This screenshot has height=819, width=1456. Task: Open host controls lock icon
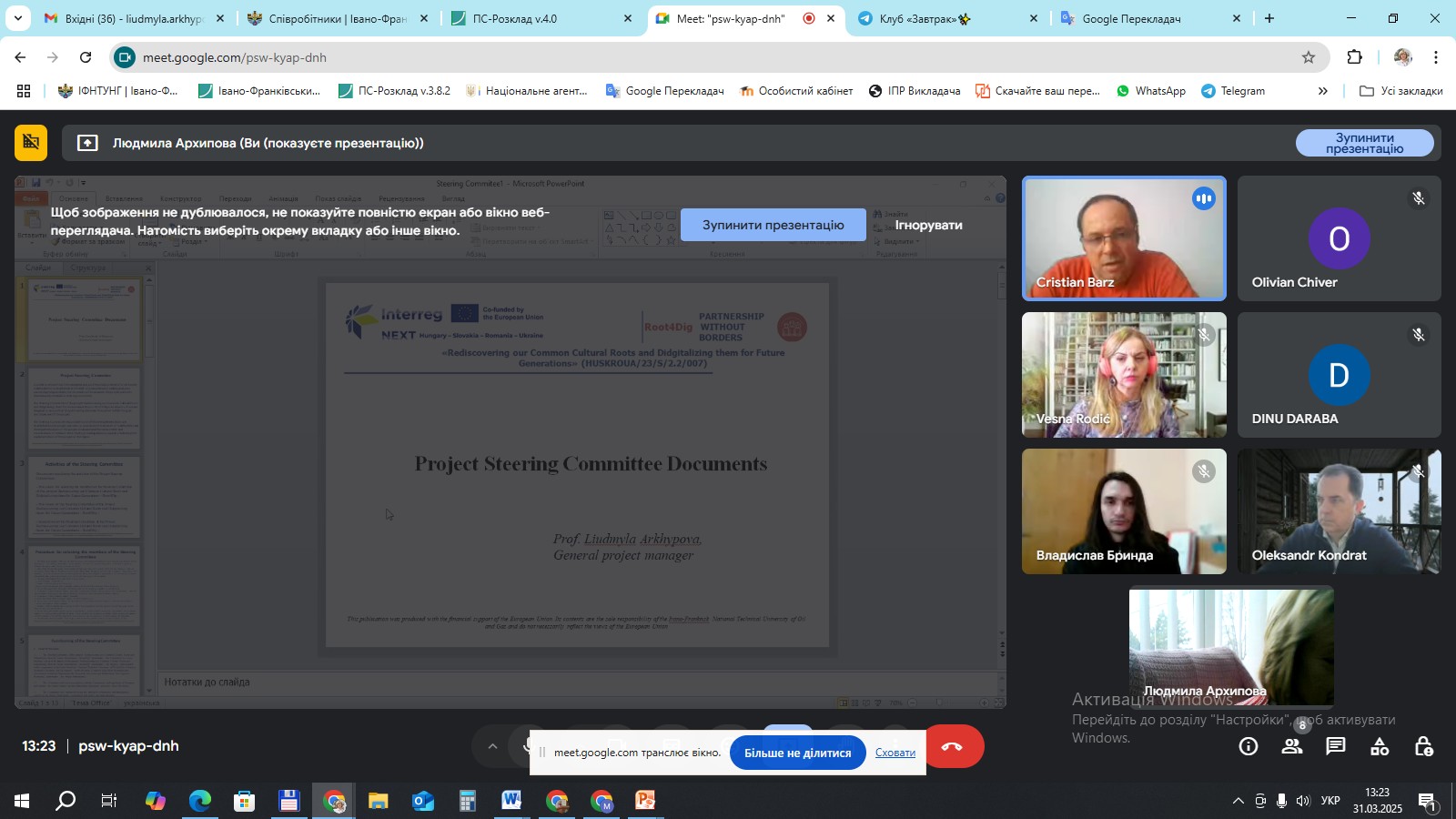tap(1423, 747)
